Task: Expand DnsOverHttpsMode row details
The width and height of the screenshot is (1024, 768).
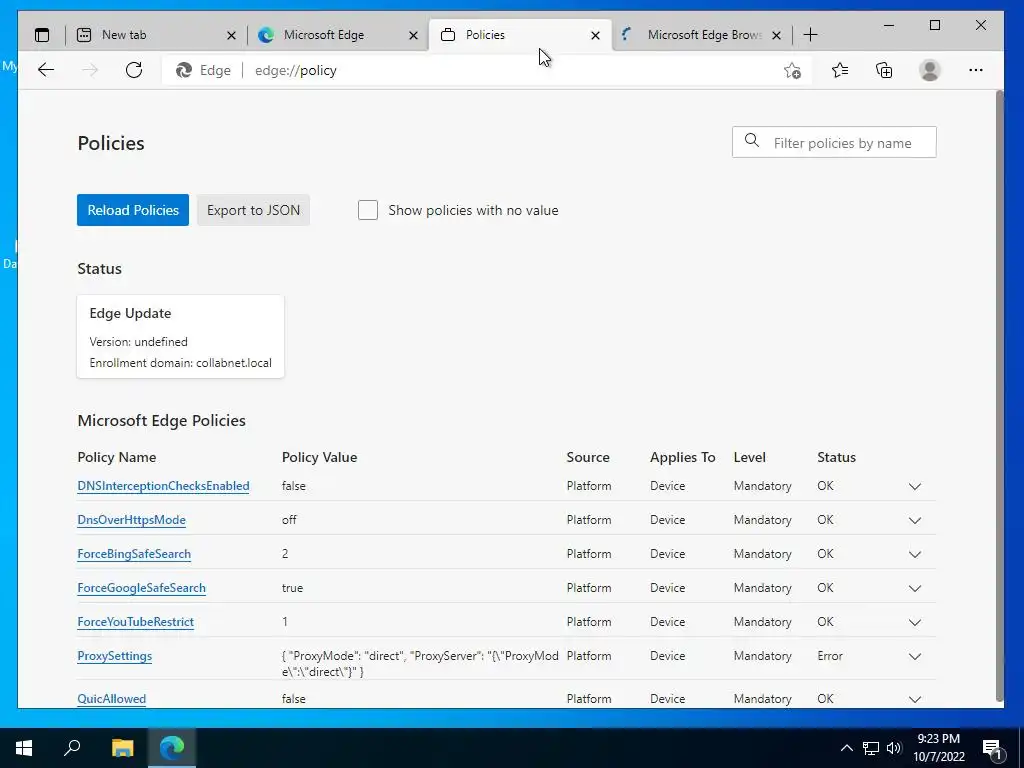Action: pos(915,520)
